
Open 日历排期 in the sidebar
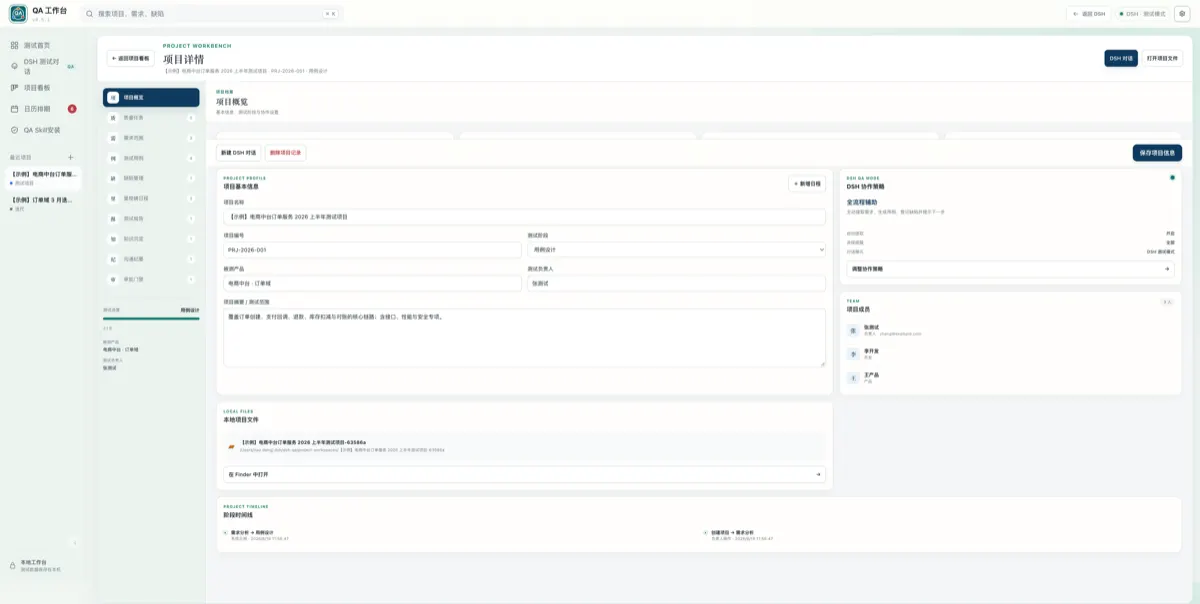[42, 108]
